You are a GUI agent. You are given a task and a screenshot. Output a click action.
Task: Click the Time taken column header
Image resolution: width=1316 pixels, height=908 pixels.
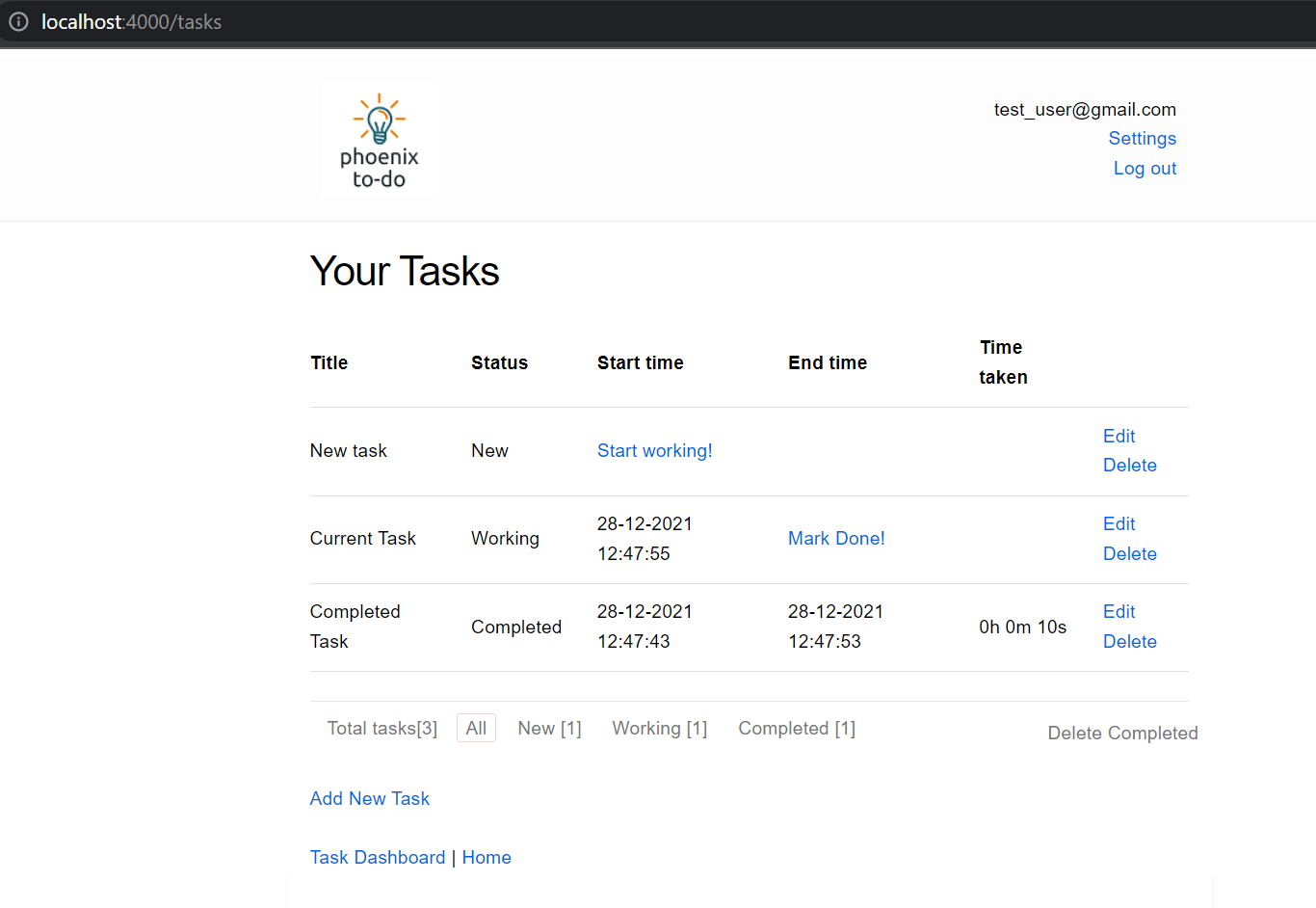1003,362
